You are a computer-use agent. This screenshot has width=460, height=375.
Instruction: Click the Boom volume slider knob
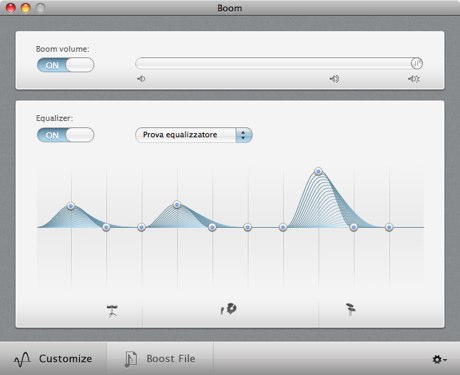pyautogui.click(x=417, y=63)
